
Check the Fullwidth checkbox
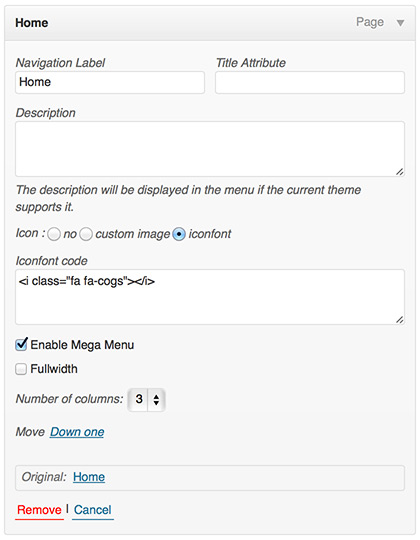tap(21, 369)
